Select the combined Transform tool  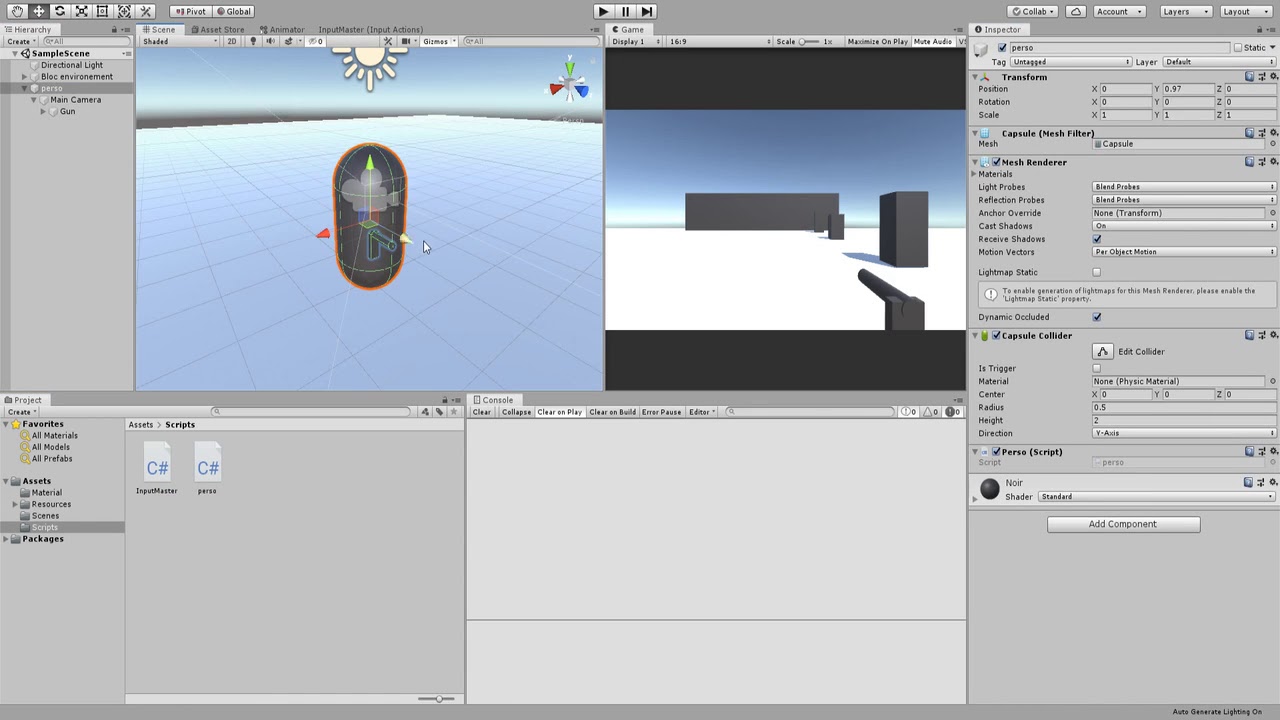124,11
